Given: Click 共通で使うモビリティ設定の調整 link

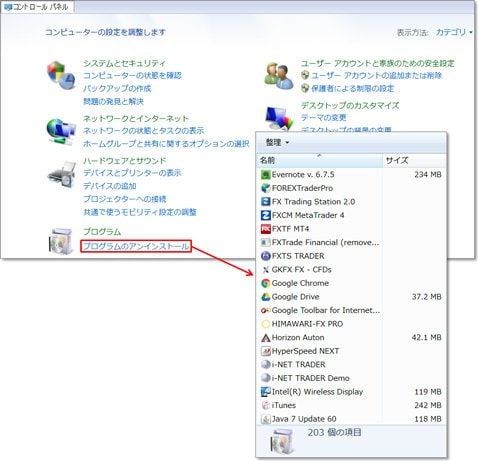Looking at the screenshot, I should coord(140,212).
